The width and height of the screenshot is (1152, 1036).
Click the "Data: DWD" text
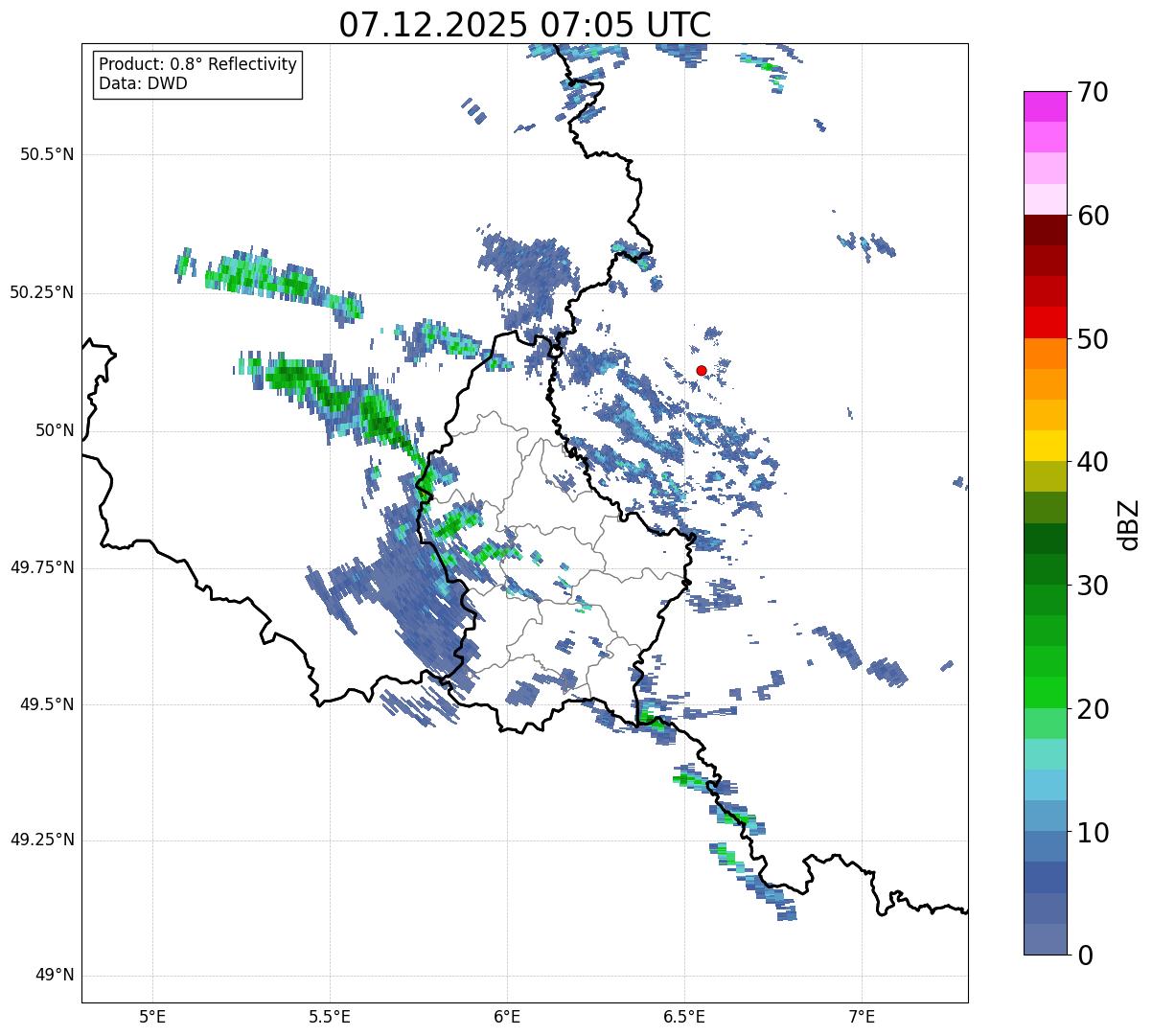point(143,83)
